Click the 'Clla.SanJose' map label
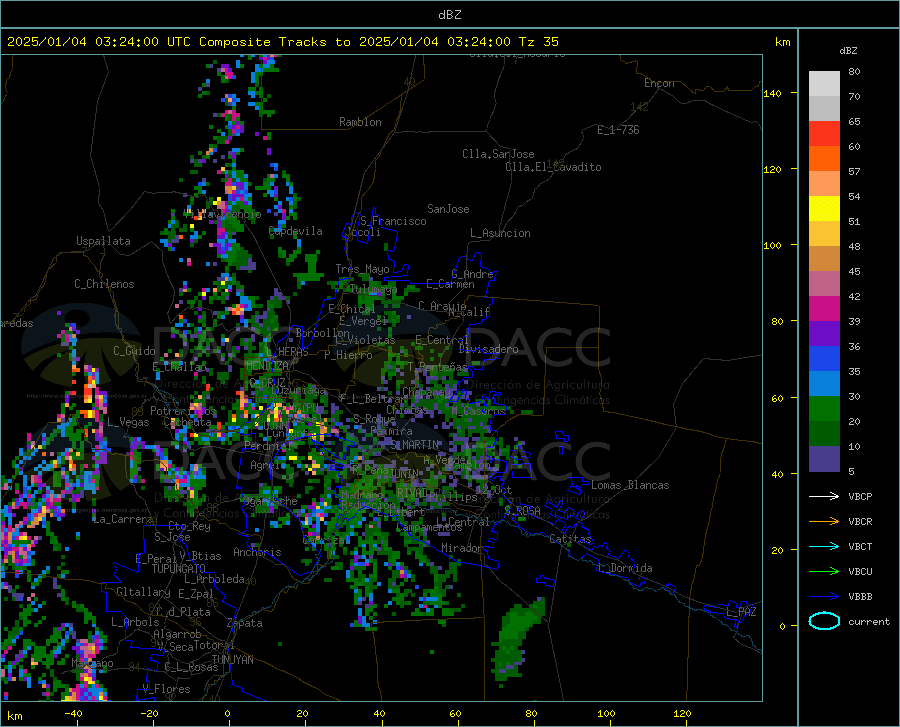 tap(498, 154)
